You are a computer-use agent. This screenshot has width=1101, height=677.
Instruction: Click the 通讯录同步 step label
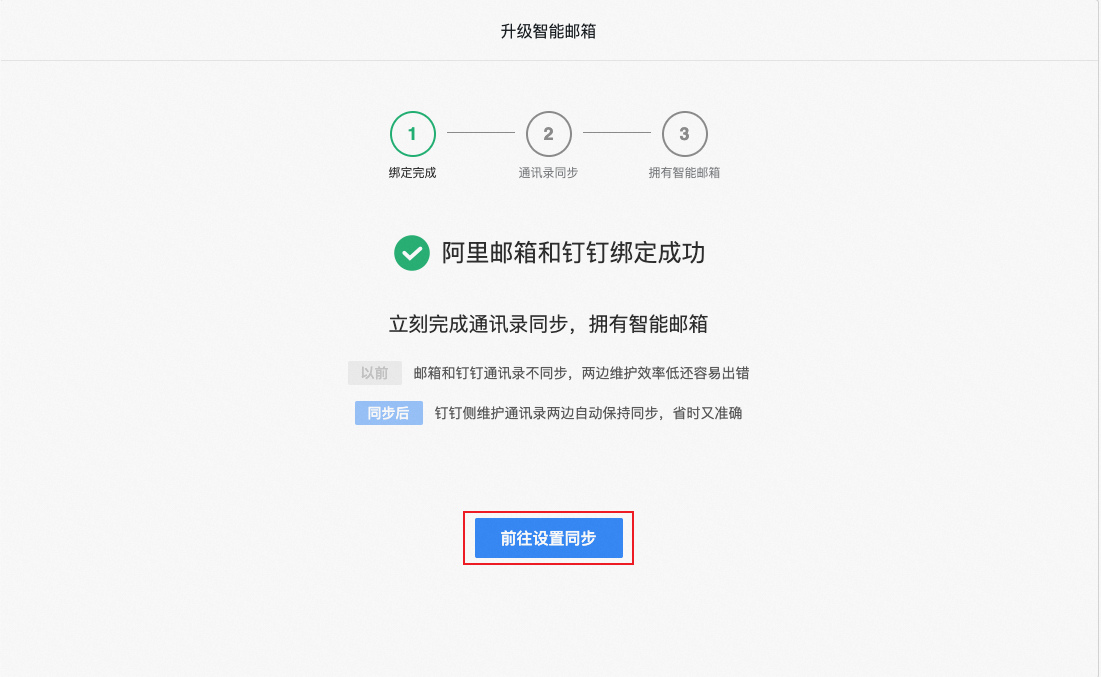pos(548,173)
